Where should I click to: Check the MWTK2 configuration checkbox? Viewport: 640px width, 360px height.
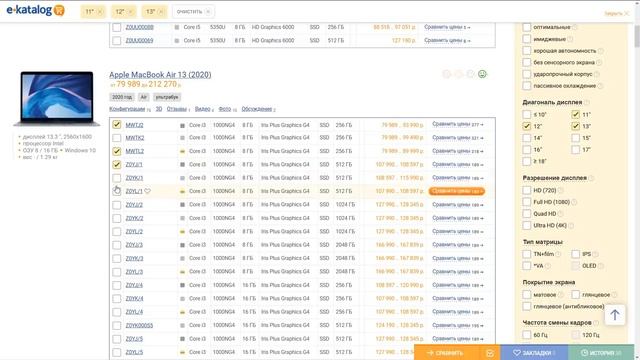pos(117,138)
